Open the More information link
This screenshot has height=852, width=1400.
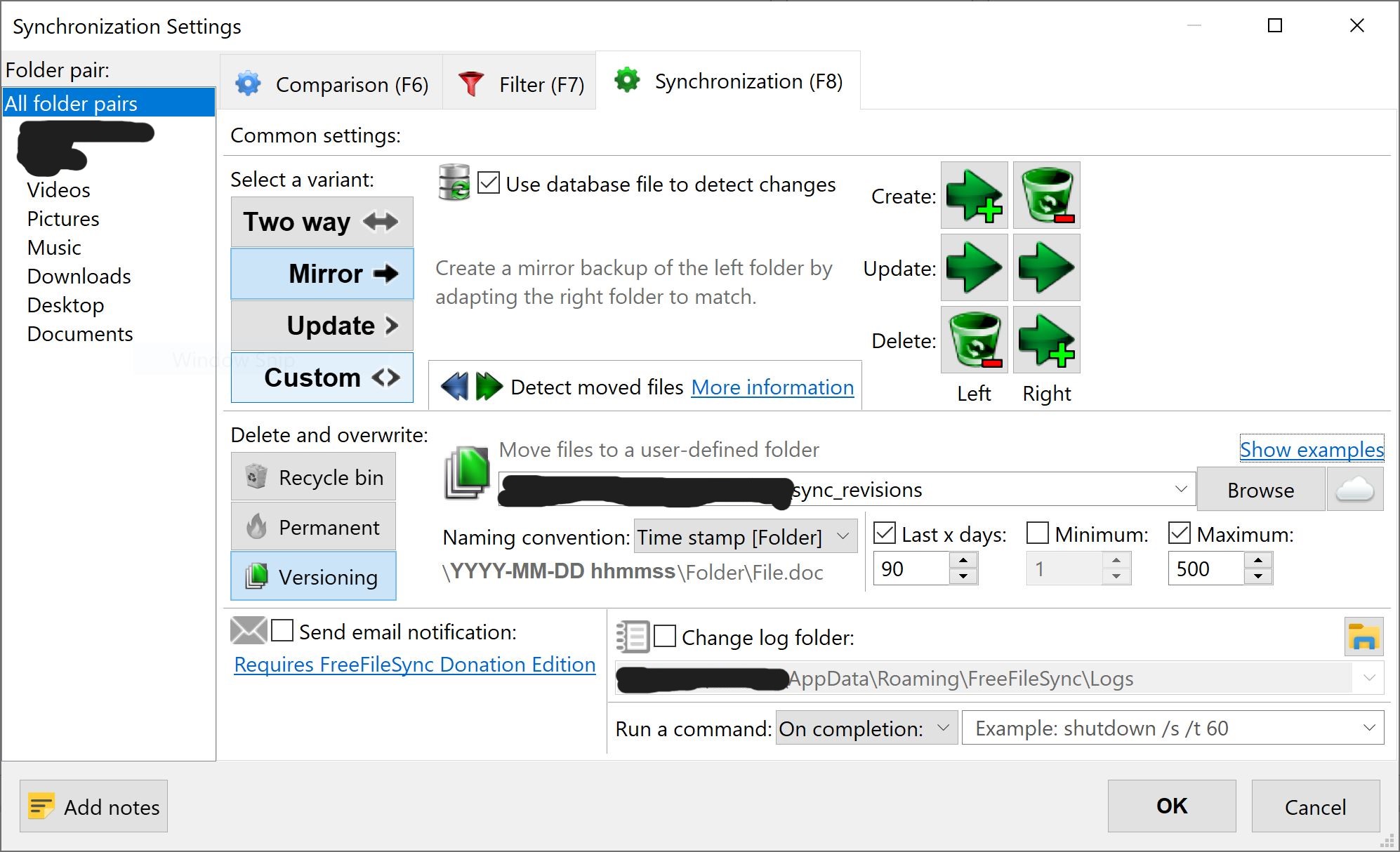pyautogui.click(x=772, y=387)
